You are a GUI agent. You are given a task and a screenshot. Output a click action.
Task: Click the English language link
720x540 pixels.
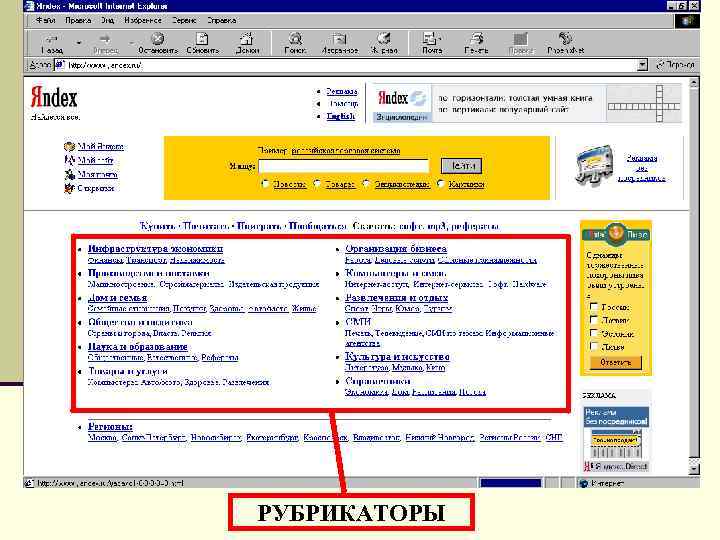point(341,116)
